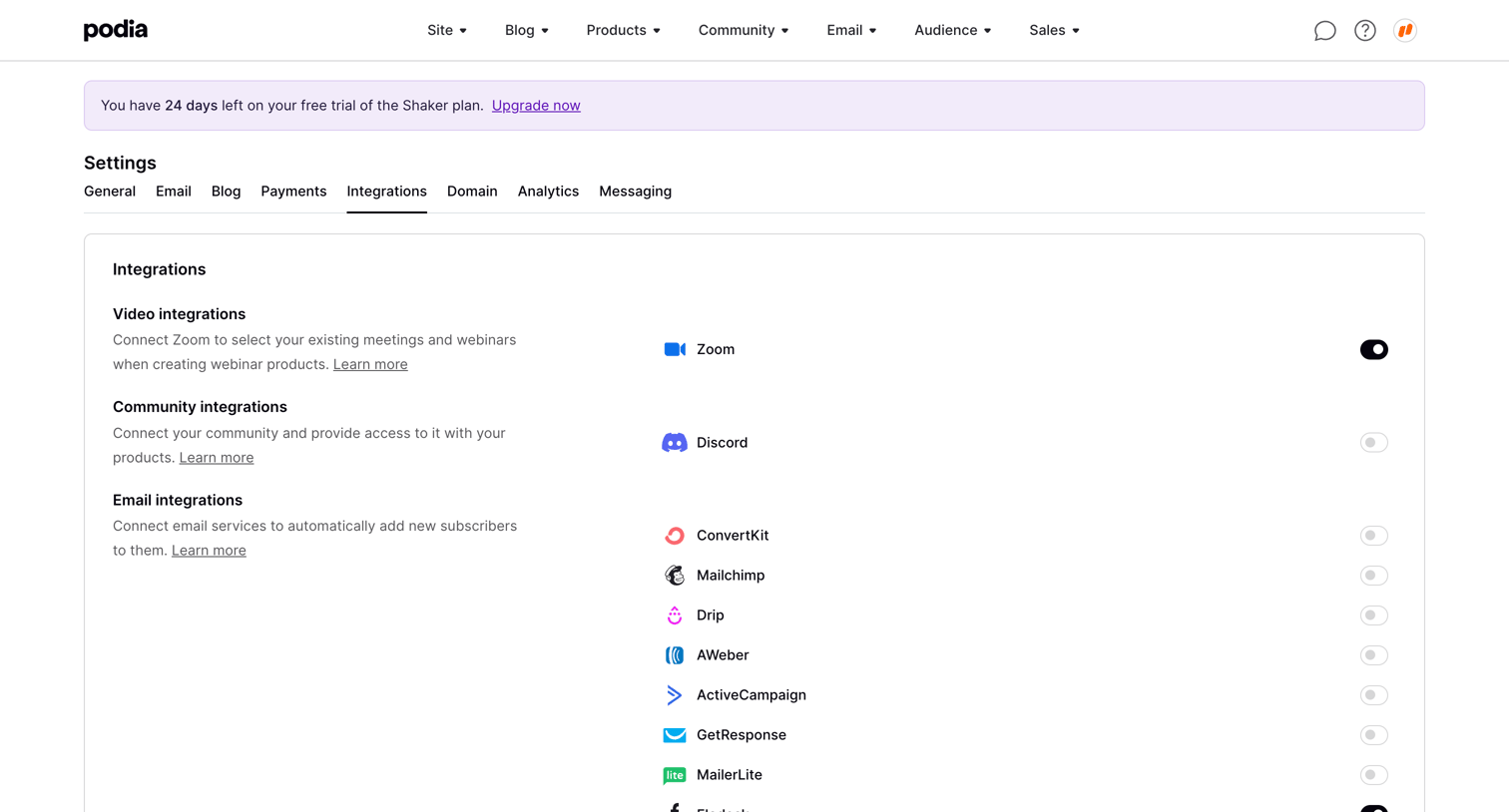1509x812 pixels.
Task: Enable the AWeber toggle
Action: click(x=1374, y=655)
